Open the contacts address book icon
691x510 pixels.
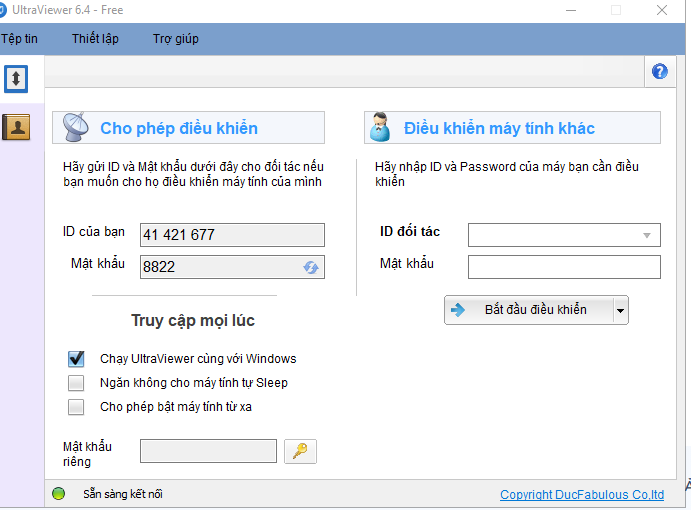pos(16,127)
